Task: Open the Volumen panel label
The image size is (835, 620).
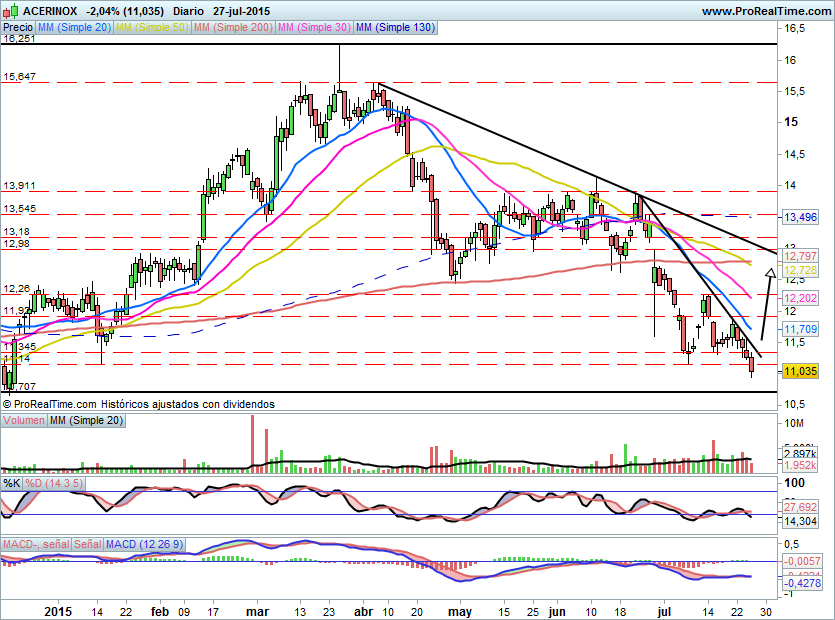Action: point(24,420)
